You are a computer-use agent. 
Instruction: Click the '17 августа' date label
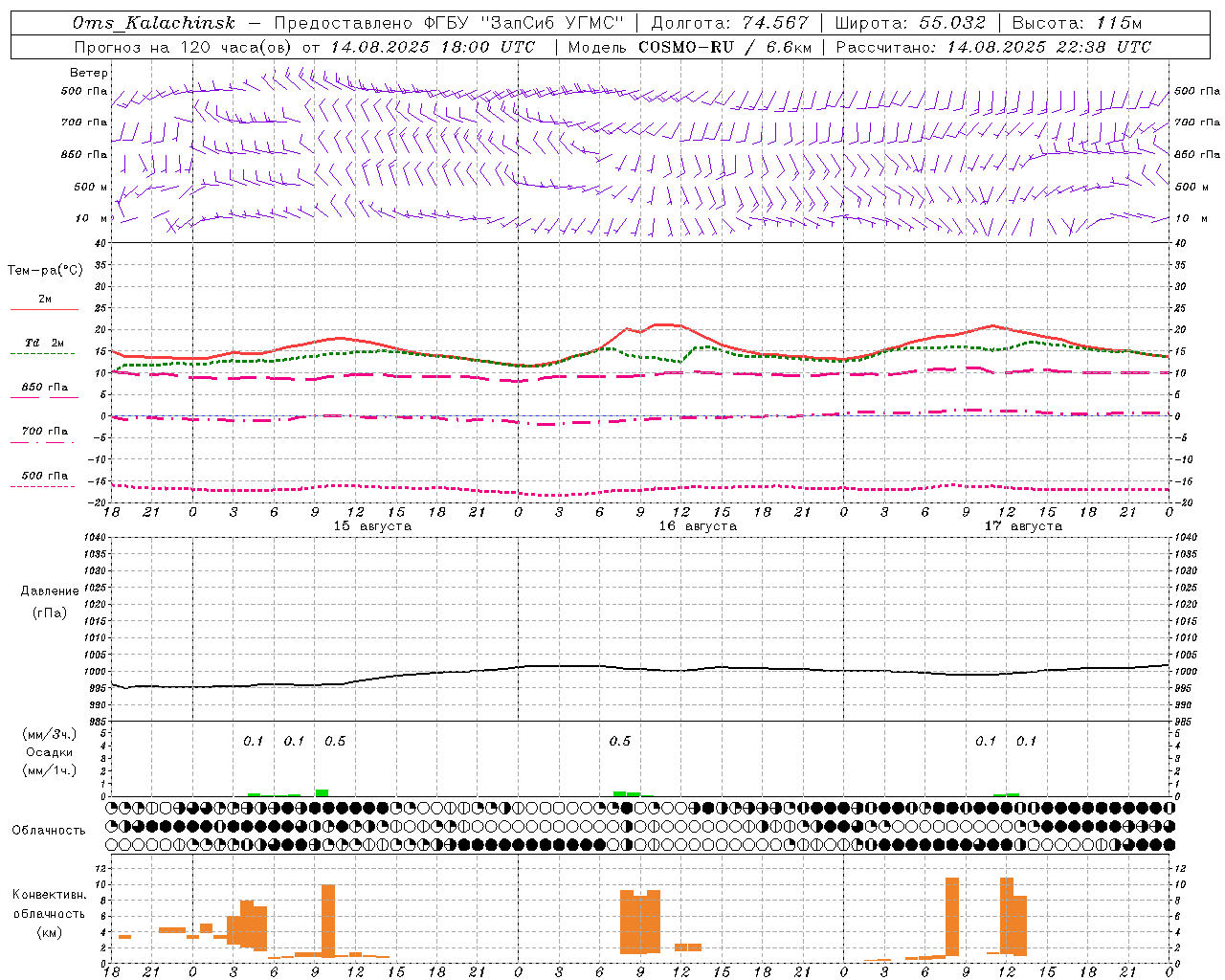[x=1023, y=526]
